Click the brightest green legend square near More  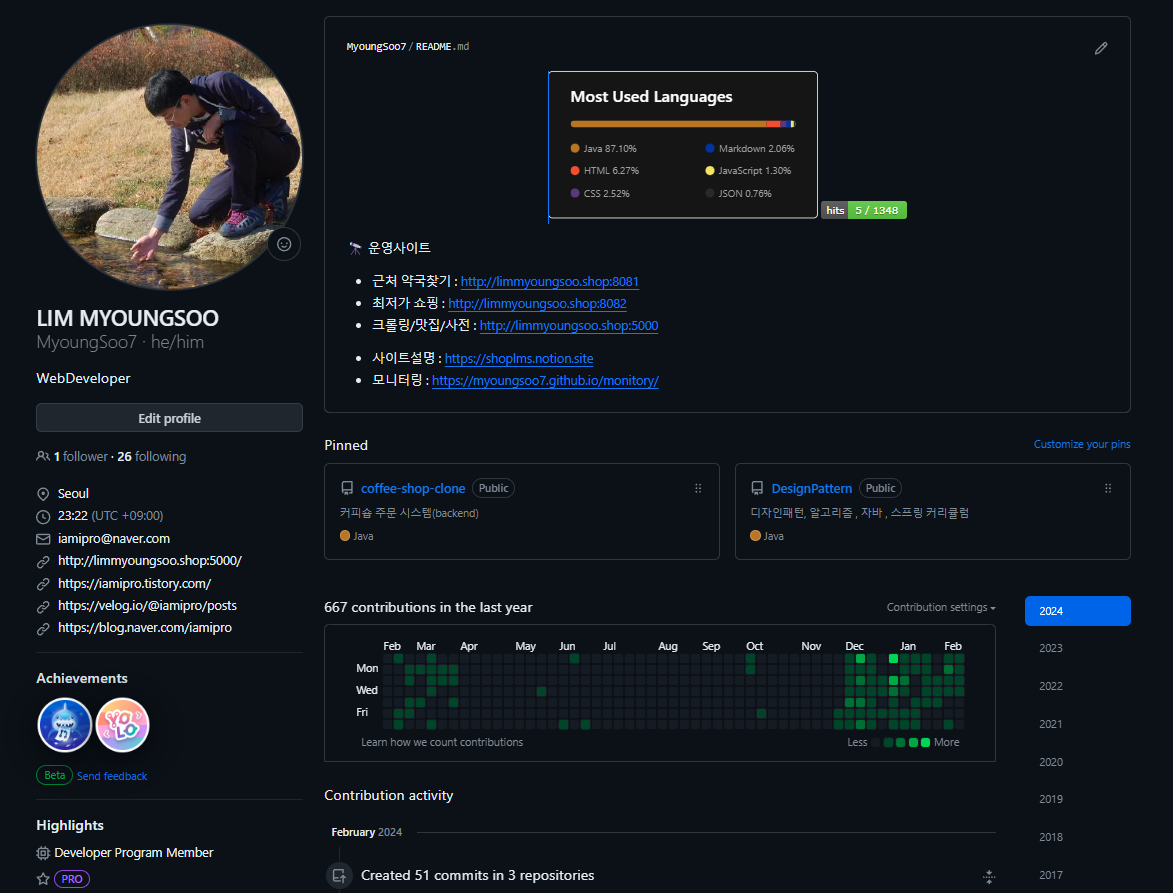click(925, 743)
